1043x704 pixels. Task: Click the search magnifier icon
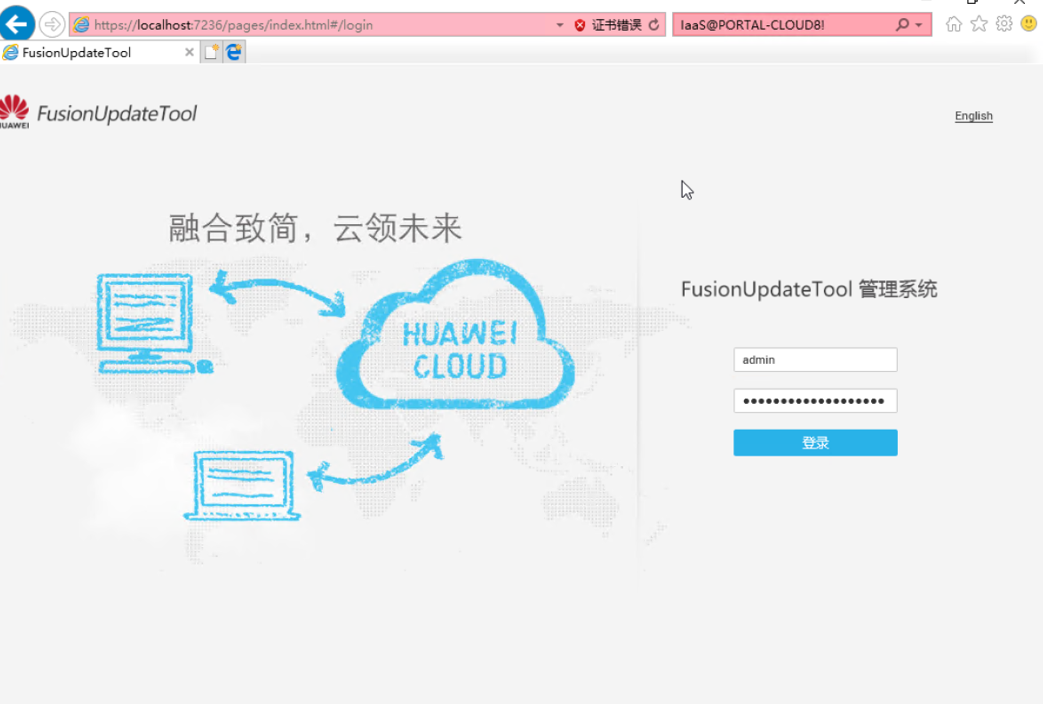(x=902, y=25)
